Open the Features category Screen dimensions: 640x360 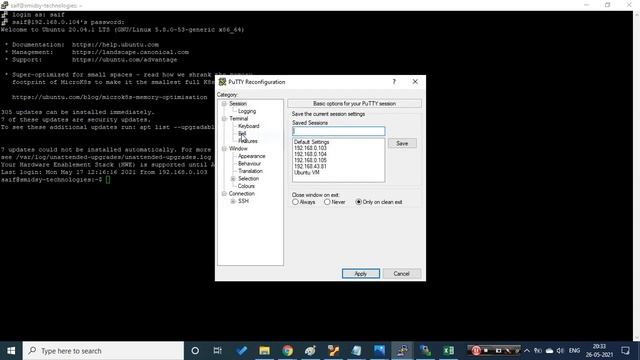pos(248,141)
